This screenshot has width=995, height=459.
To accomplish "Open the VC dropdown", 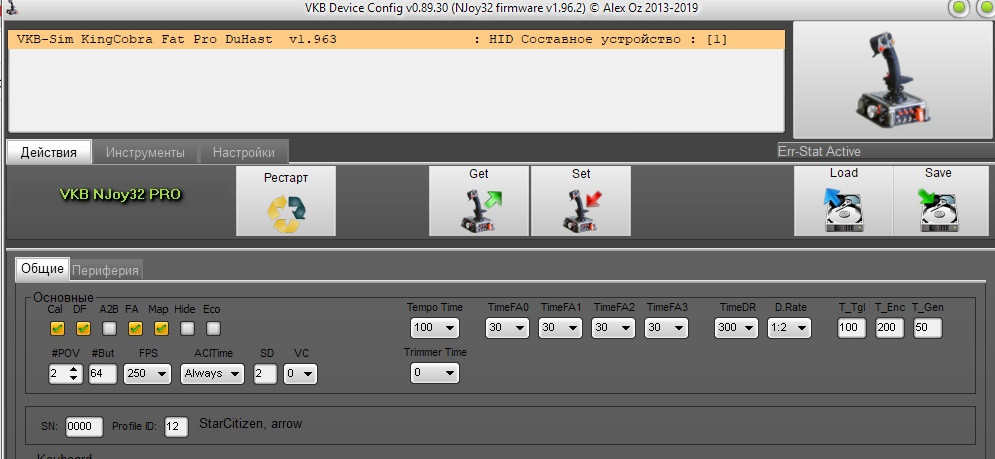I will point(300,373).
